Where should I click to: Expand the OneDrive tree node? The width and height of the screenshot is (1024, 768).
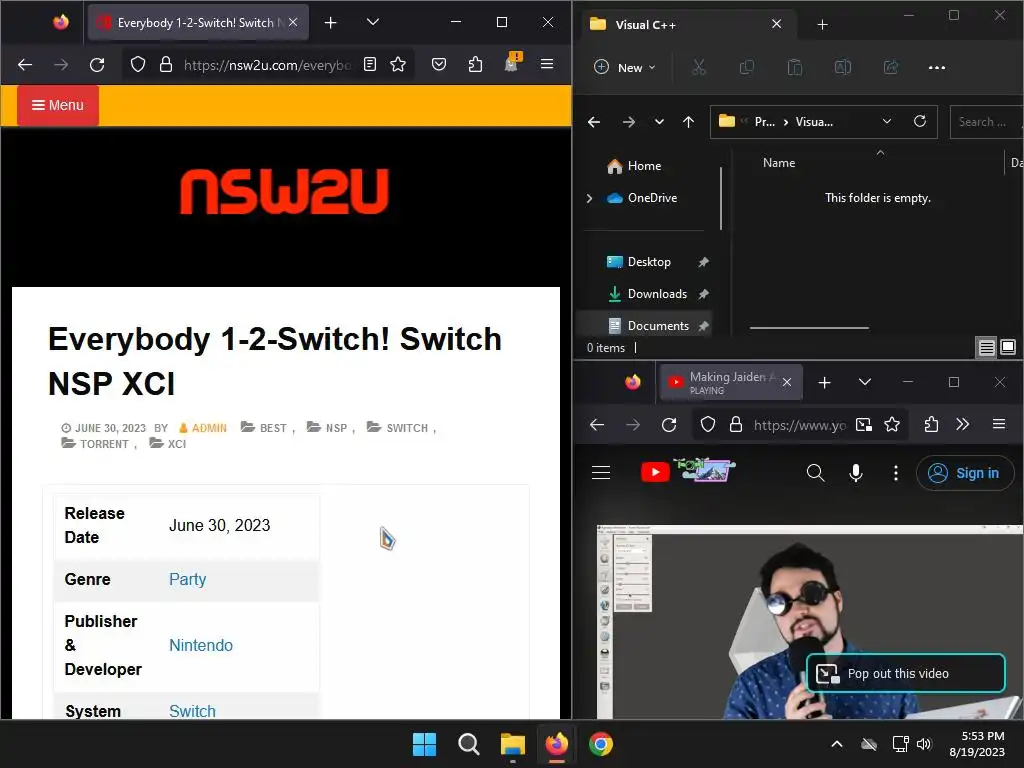click(589, 198)
